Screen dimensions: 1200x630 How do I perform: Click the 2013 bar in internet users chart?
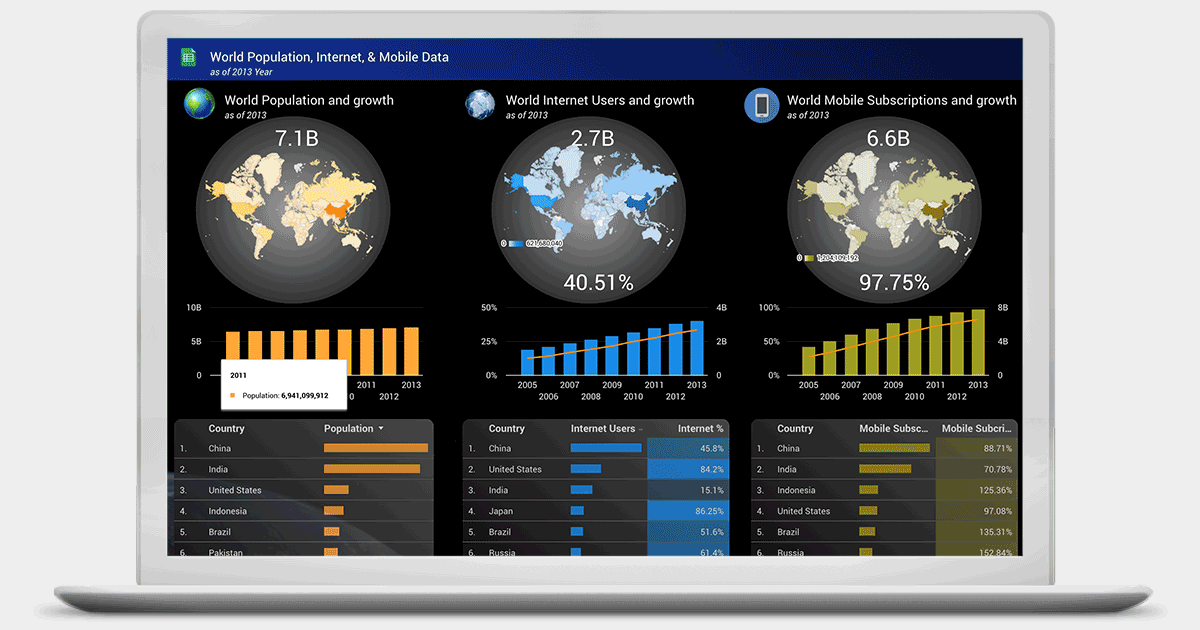click(x=697, y=348)
